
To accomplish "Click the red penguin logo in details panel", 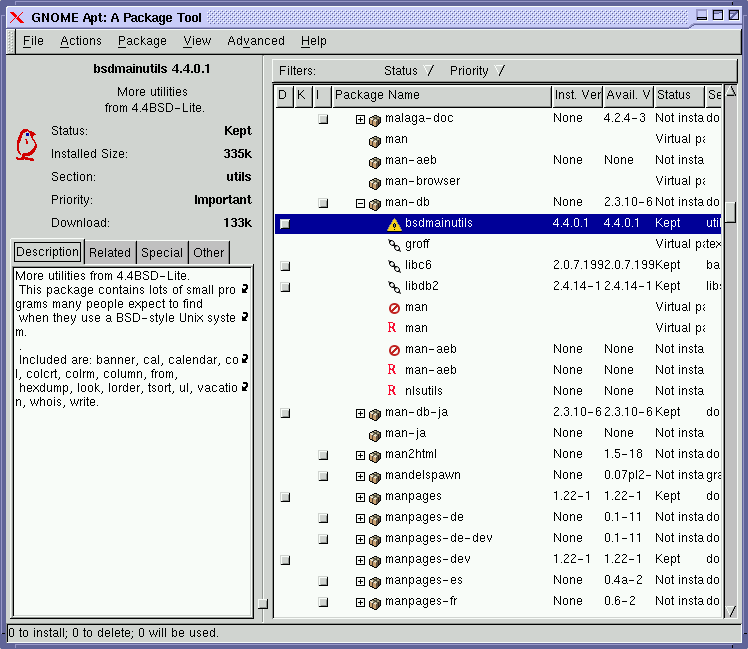I will tap(26, 145).
